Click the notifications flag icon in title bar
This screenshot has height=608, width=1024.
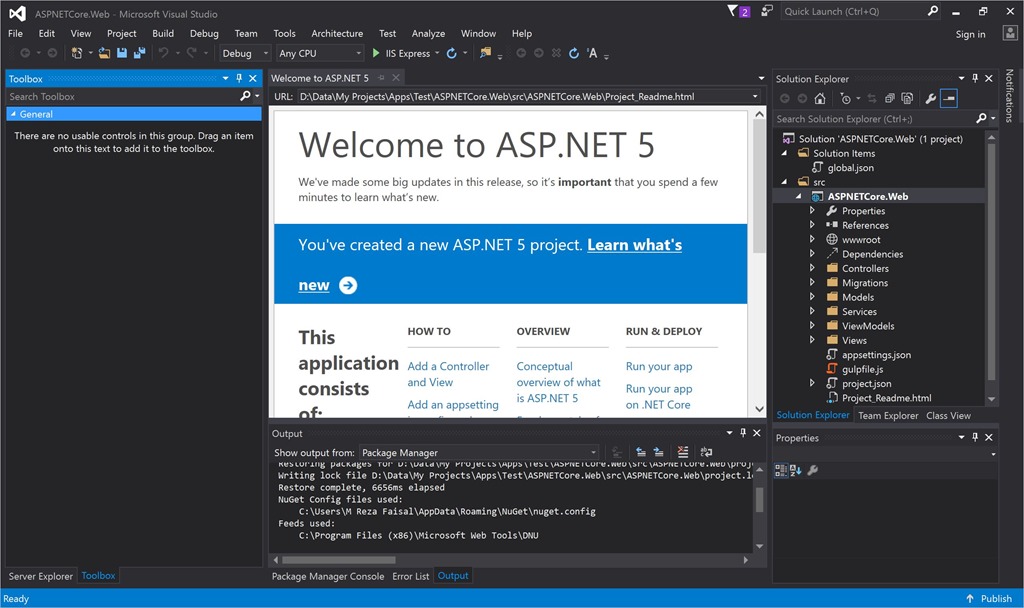point(732,11)
